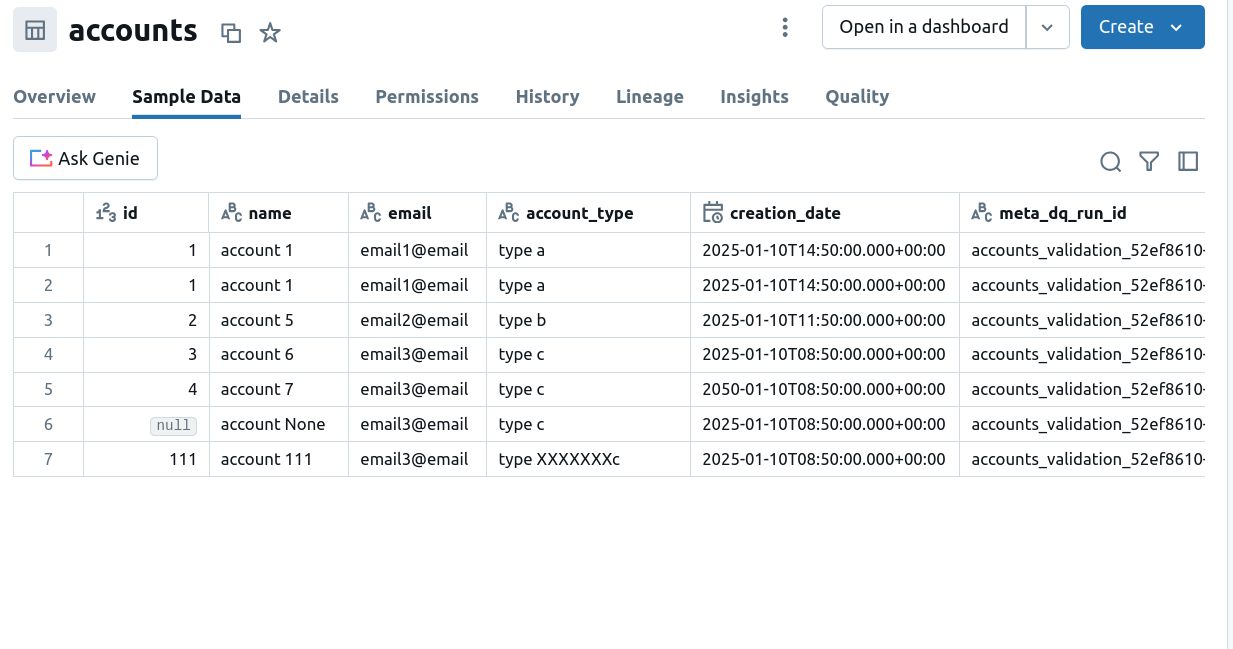Viewport: 1233px width, 649px height.
Task: Click the Ask Genie sparkle icon
Action: click(40, 158)
